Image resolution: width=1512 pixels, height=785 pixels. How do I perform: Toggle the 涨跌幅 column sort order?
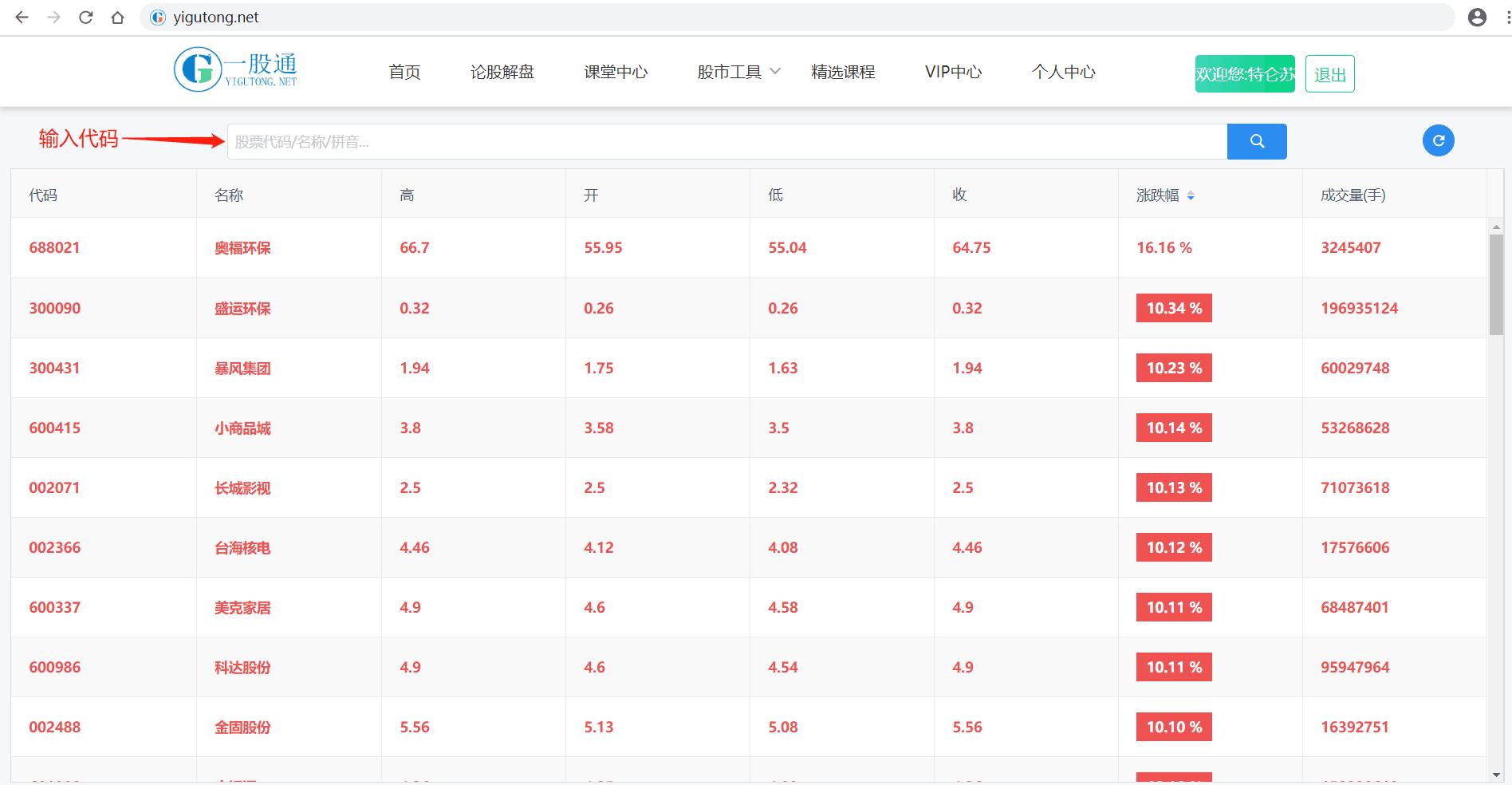coord(1191,195)
